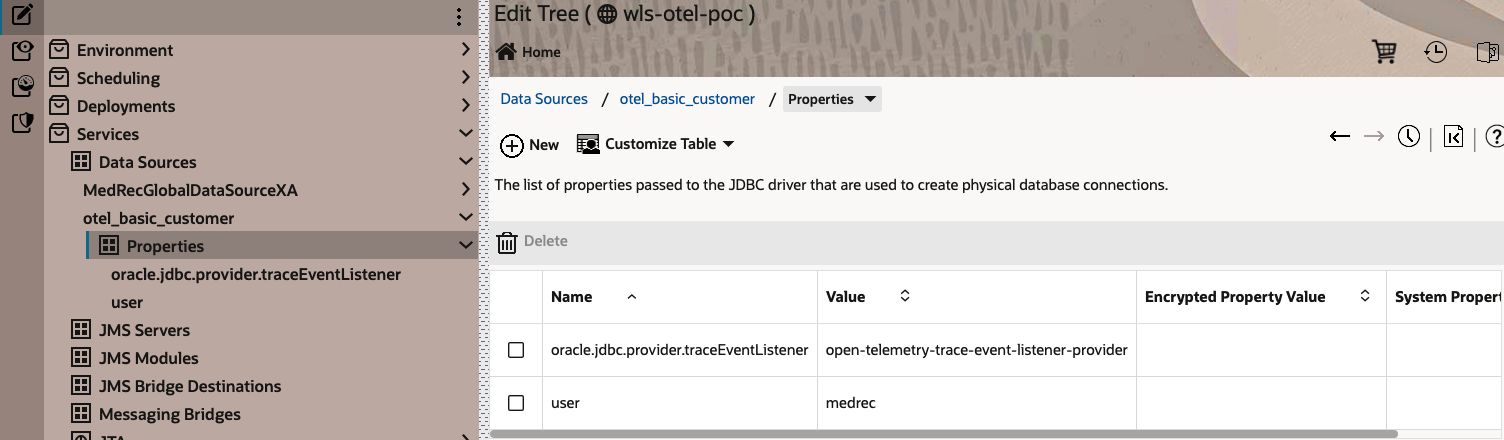Click the landing page document icon
This screenshot has width=1504, height=440.
[1453, 136]
